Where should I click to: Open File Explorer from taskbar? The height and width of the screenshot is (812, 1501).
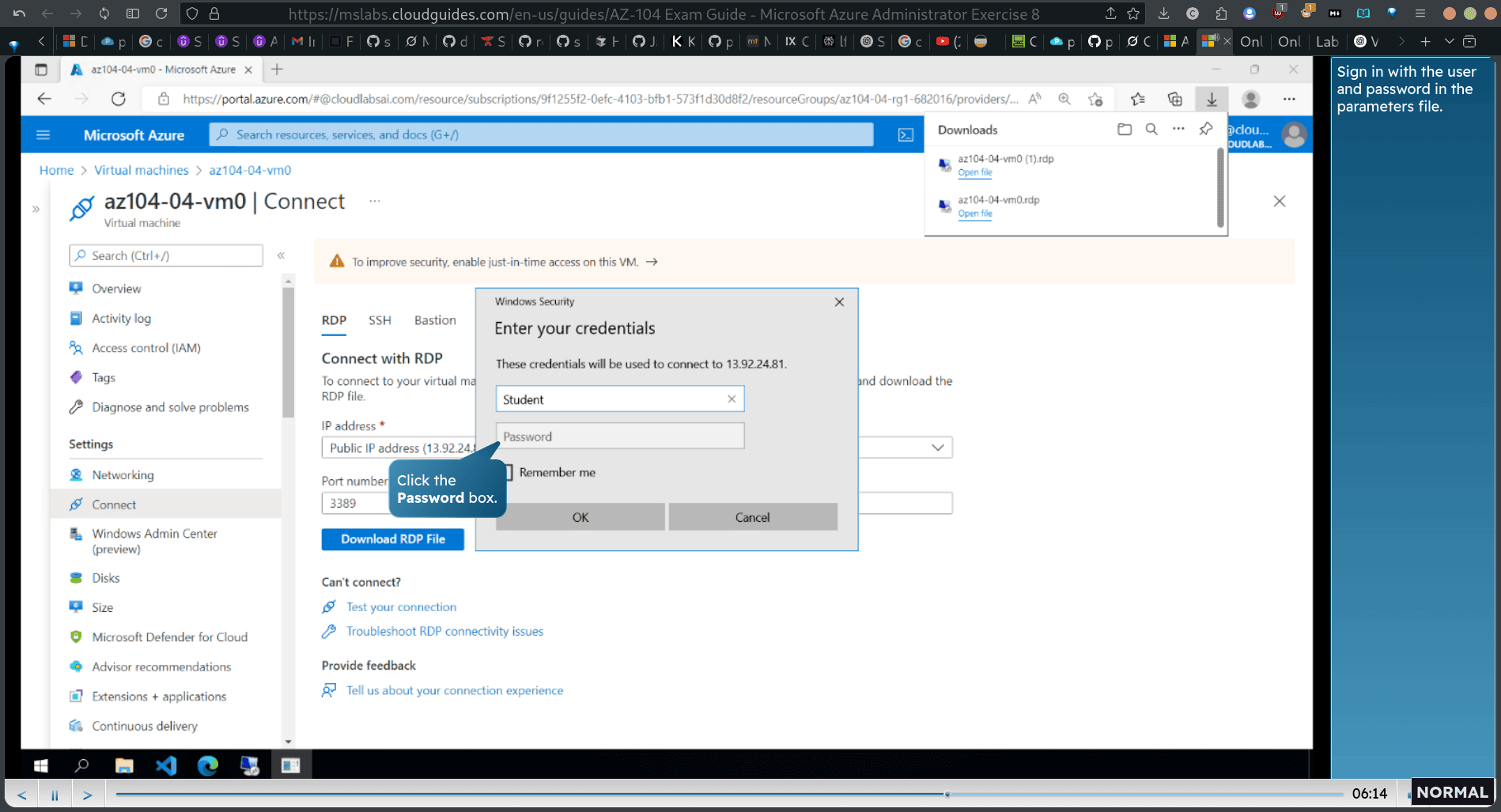click(124, 765)
